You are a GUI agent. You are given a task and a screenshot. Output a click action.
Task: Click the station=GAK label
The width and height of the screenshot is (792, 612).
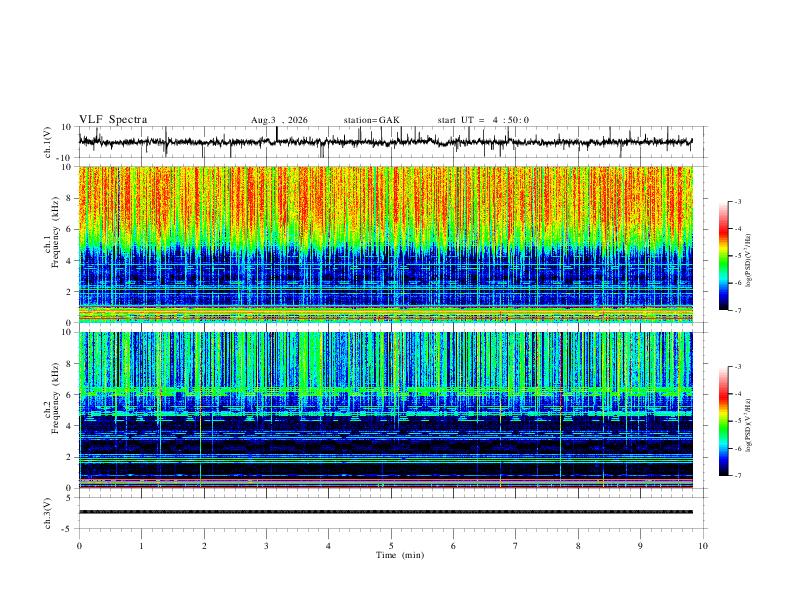[x=371, y=120]
